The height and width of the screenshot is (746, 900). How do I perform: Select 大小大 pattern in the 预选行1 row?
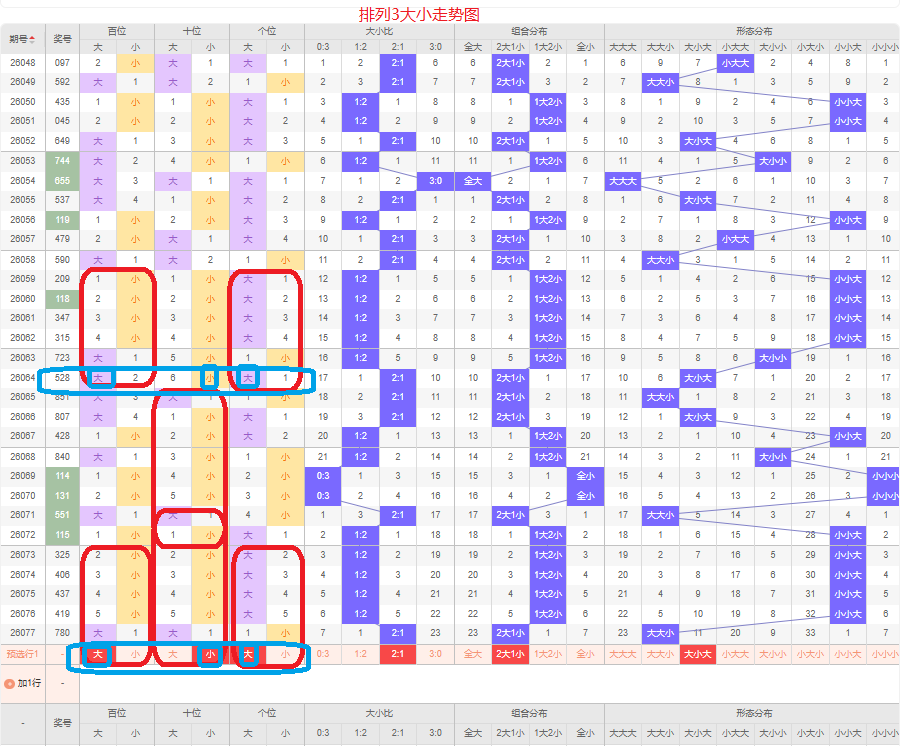(697, 655)
